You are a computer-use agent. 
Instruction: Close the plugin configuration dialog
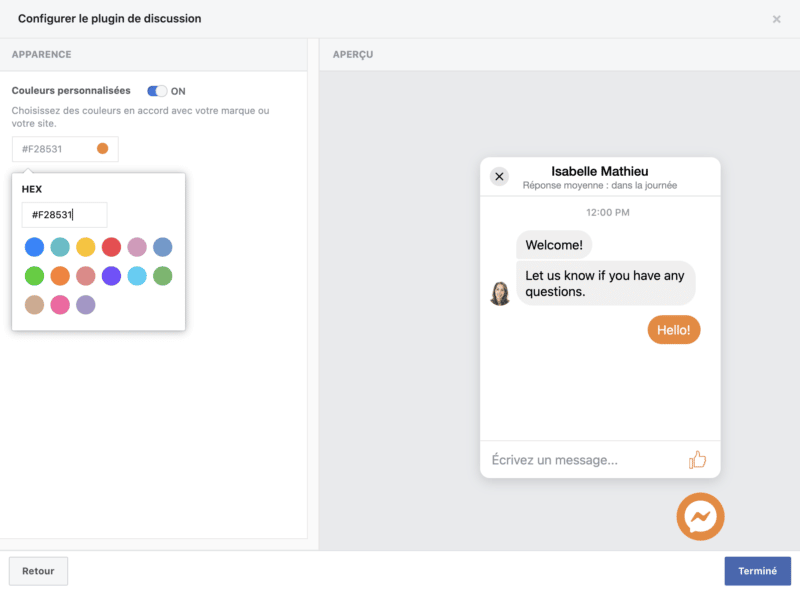[776, 19]
